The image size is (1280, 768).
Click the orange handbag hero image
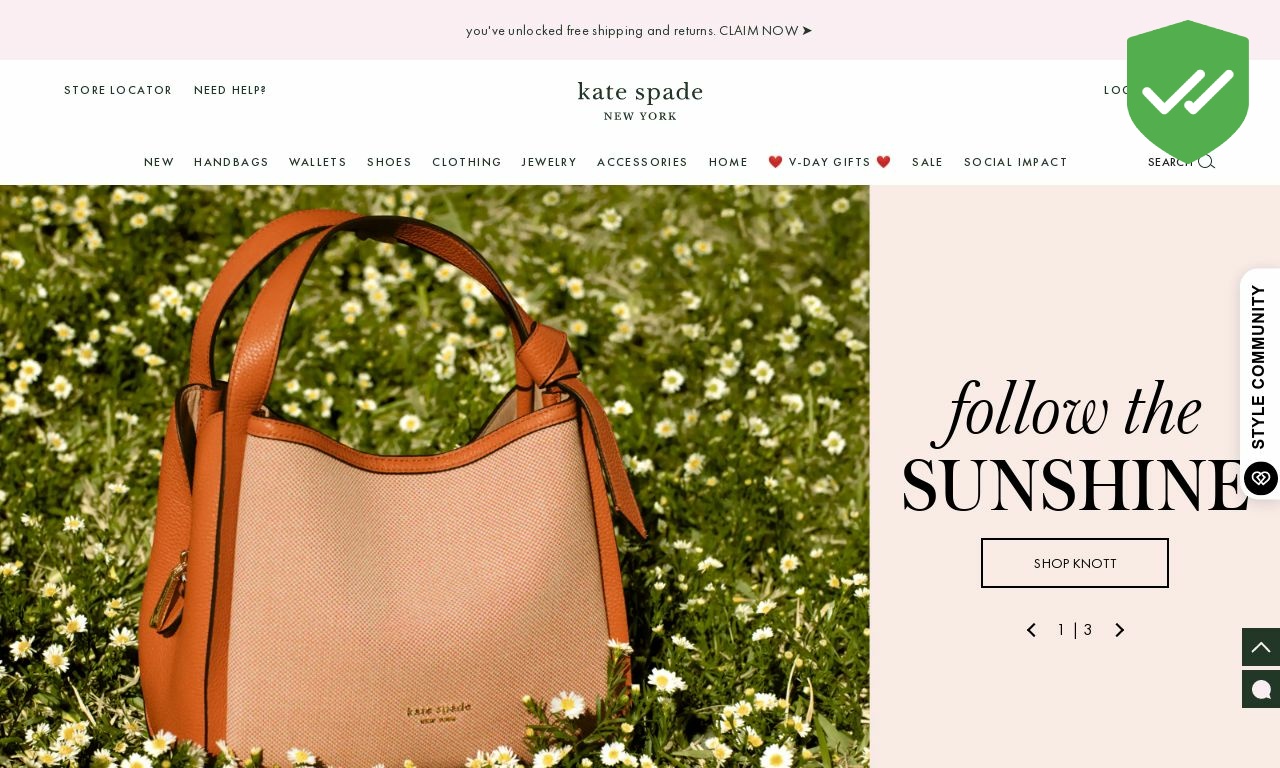tap(434, 476)
